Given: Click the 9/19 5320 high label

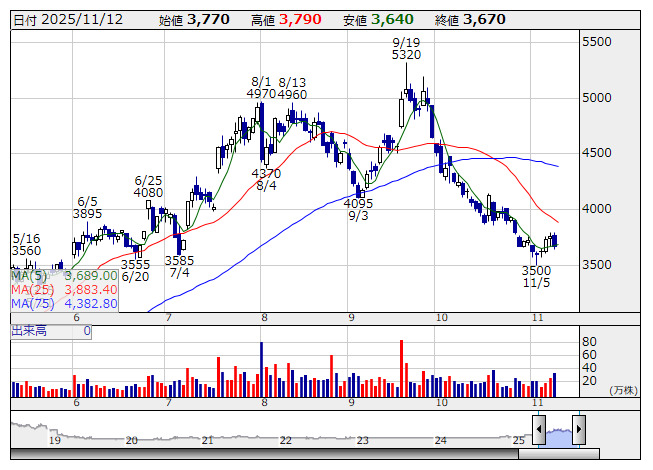Looking at the screenshot, I should tap(406, 49).
